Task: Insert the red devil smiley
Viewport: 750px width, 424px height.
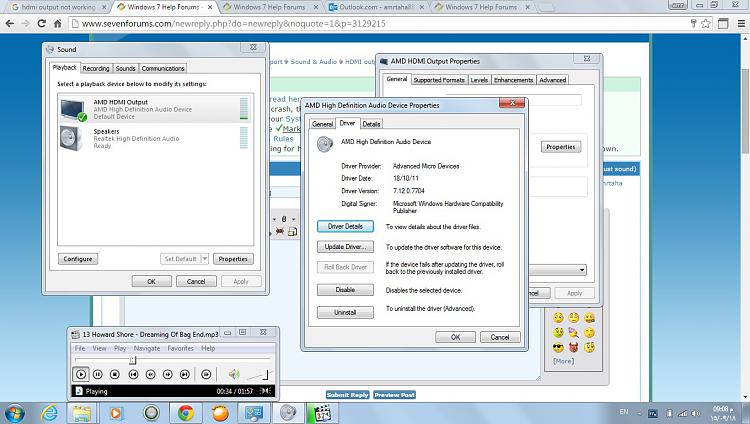Action: 574,347
